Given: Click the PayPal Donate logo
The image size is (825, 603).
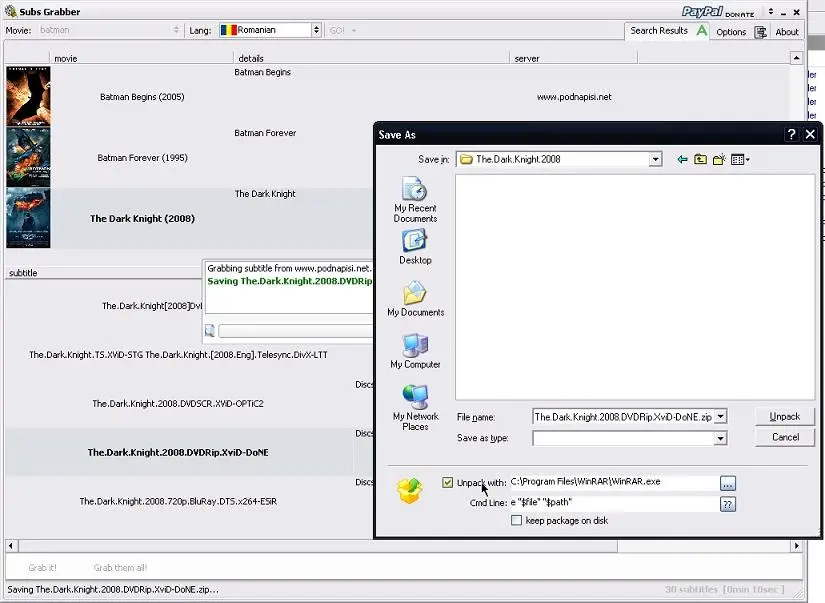Looking at the screenshot, I should click(x=718, y=12).
